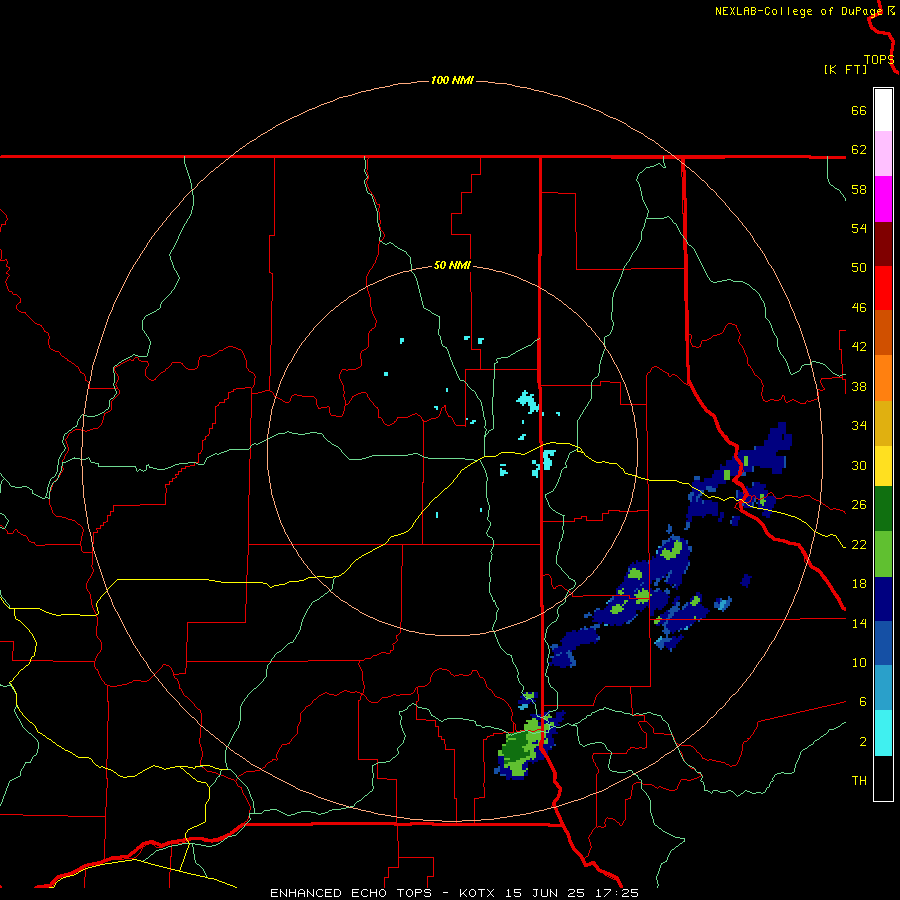This screenshot has height=900, width=900.
Task: Click the white color swatch in legend
Action: click(883, 110)
